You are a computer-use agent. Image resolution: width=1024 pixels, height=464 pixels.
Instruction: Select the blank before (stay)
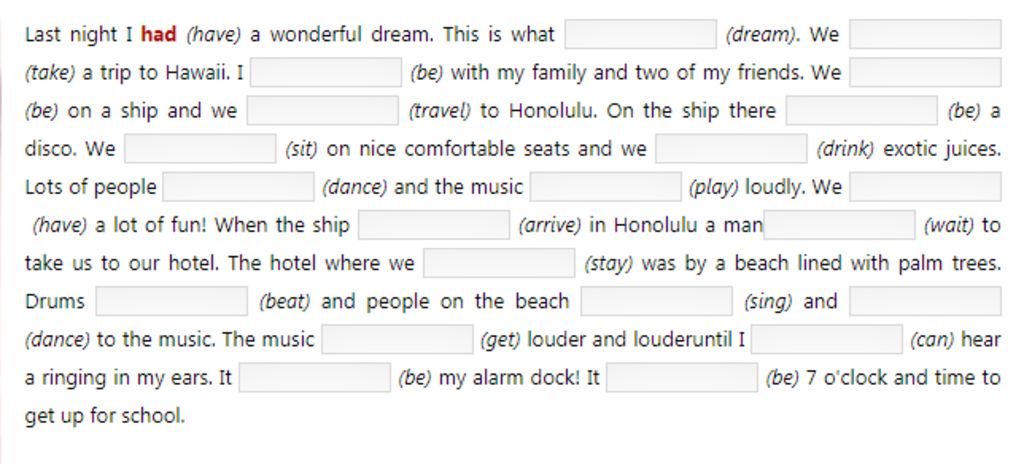pos(499,263)
